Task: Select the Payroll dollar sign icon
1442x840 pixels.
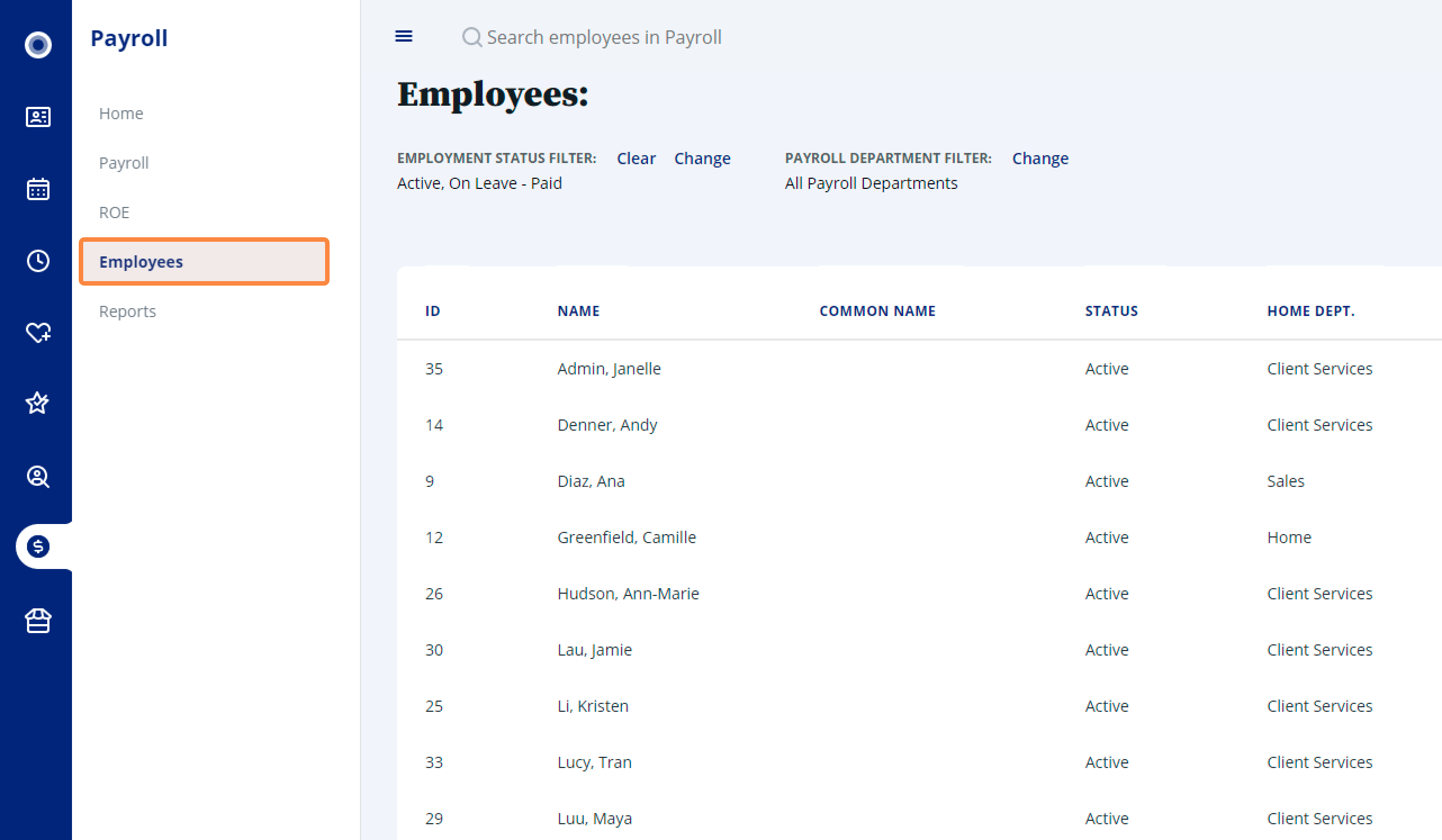Action: tap(37, 545)
